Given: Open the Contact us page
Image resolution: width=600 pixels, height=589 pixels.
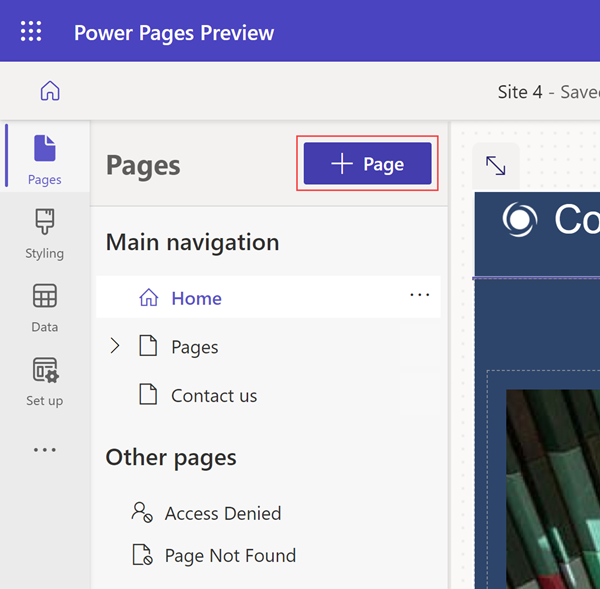Looking at the screenshot, I should point(213,396).
